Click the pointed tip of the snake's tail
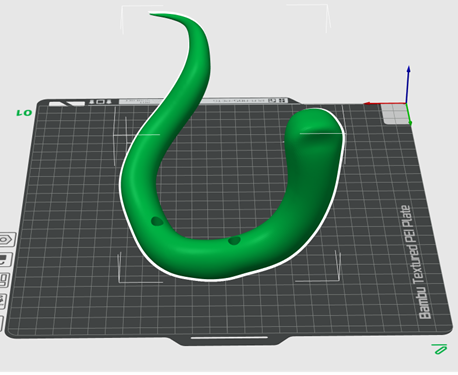 coord(153,14)
